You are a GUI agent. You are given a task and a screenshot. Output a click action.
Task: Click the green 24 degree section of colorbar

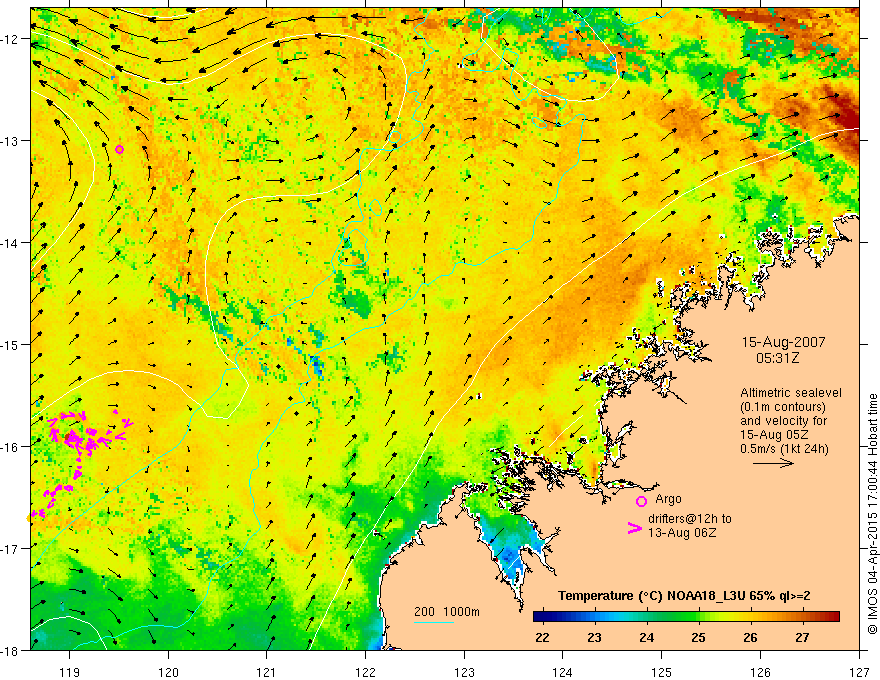pyautogui.click(x=647, y=617)
